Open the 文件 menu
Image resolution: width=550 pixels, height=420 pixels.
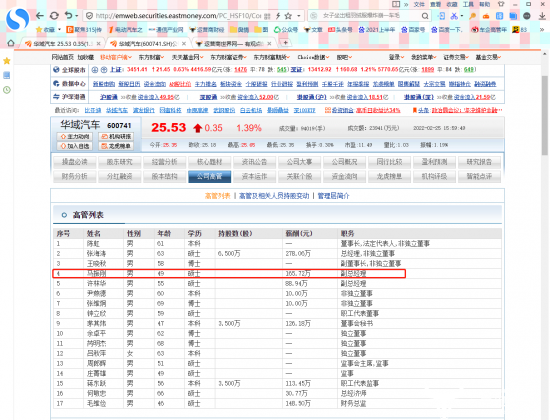419,4
